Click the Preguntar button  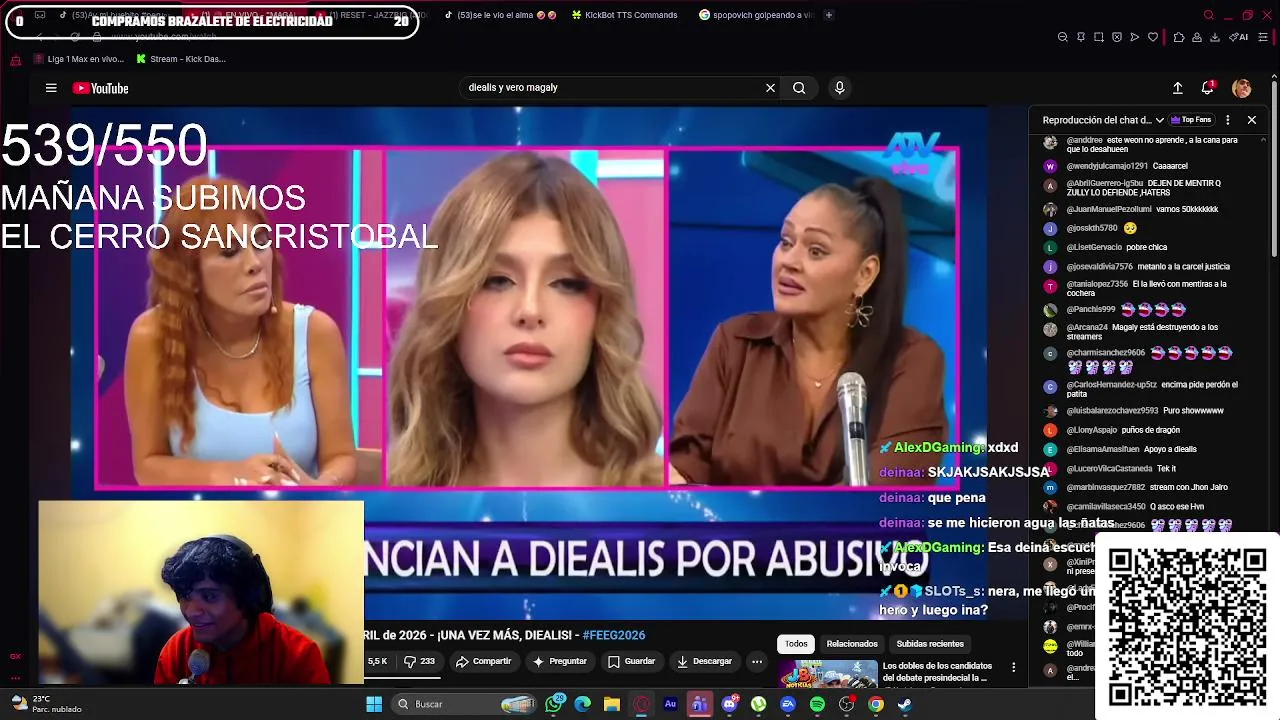pyautogui.click(x=560, y=661)
